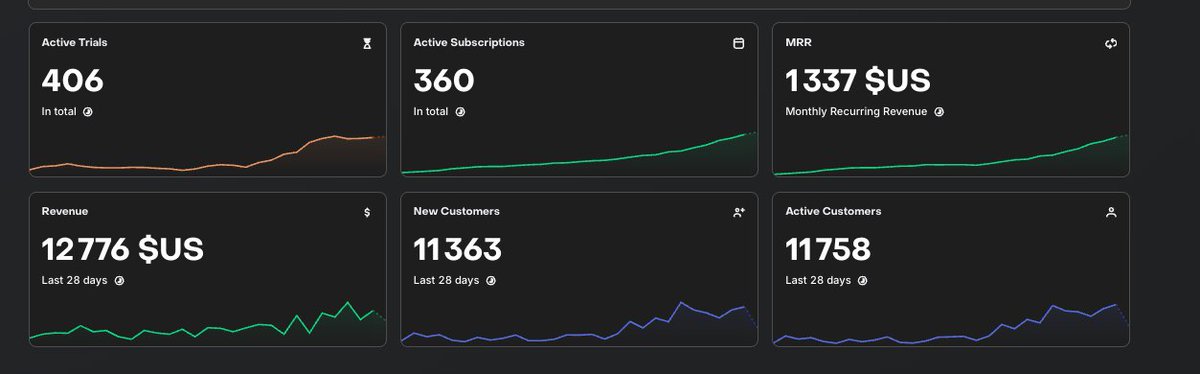Click the info icon beside Revenue 'Last 28 days'
This screenshot has width=1200, height=374.
point(119,281)
